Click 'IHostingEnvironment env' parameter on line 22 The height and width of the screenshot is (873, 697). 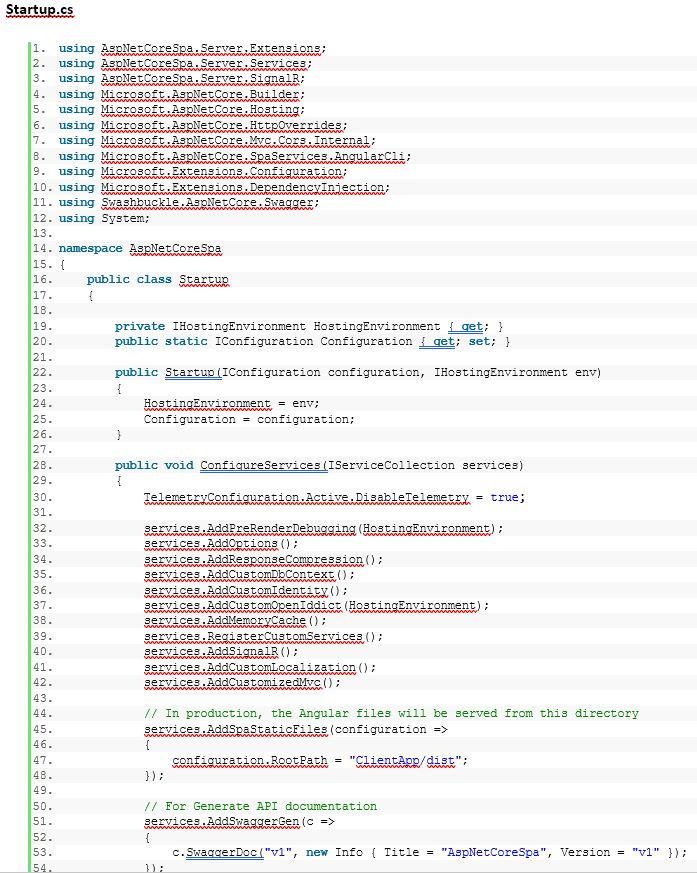tap(515, 372)
